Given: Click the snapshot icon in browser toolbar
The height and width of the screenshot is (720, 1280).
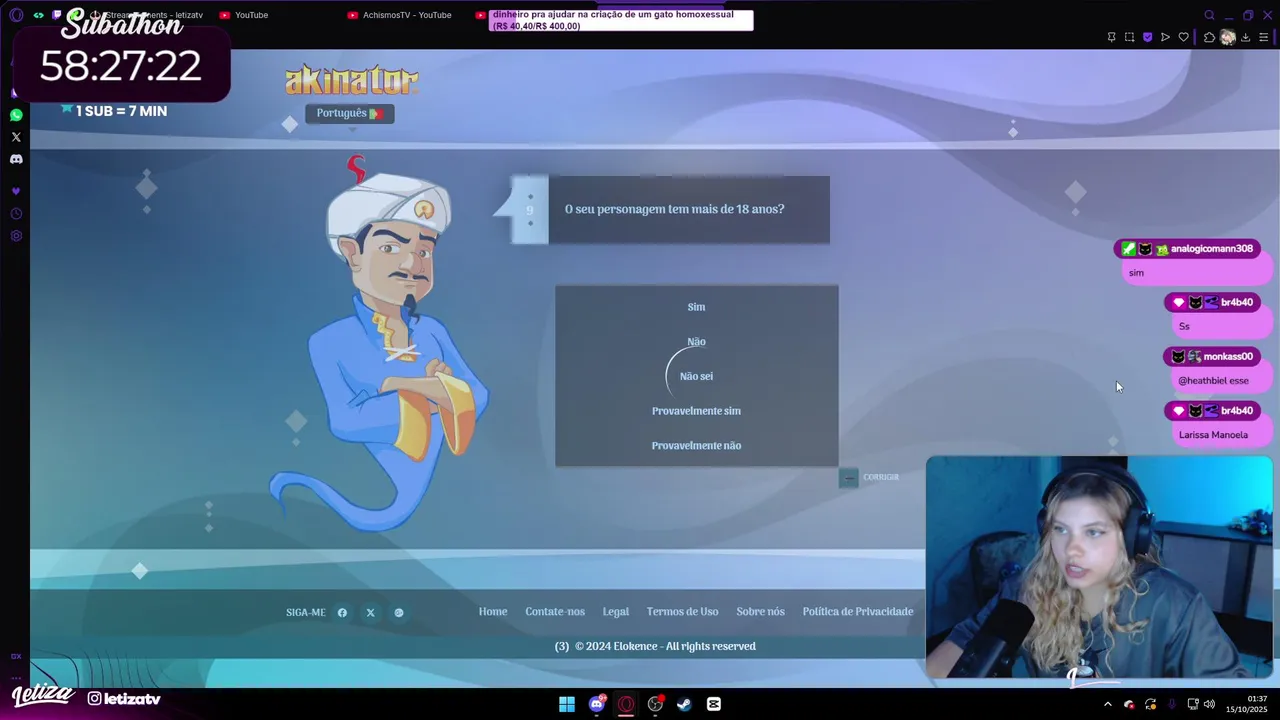Looking at the screenshot, I should (x=1129, y=37).
